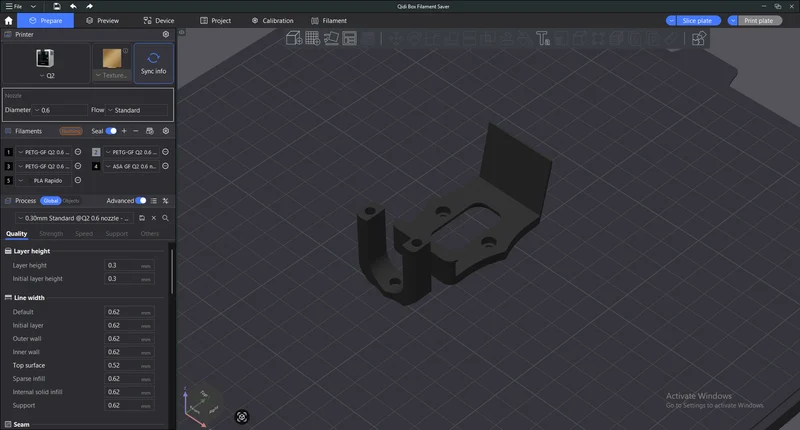This screenshot has width=800, height=430.
Task: Add a filament with the plus icon
Action: click(124, 131)
